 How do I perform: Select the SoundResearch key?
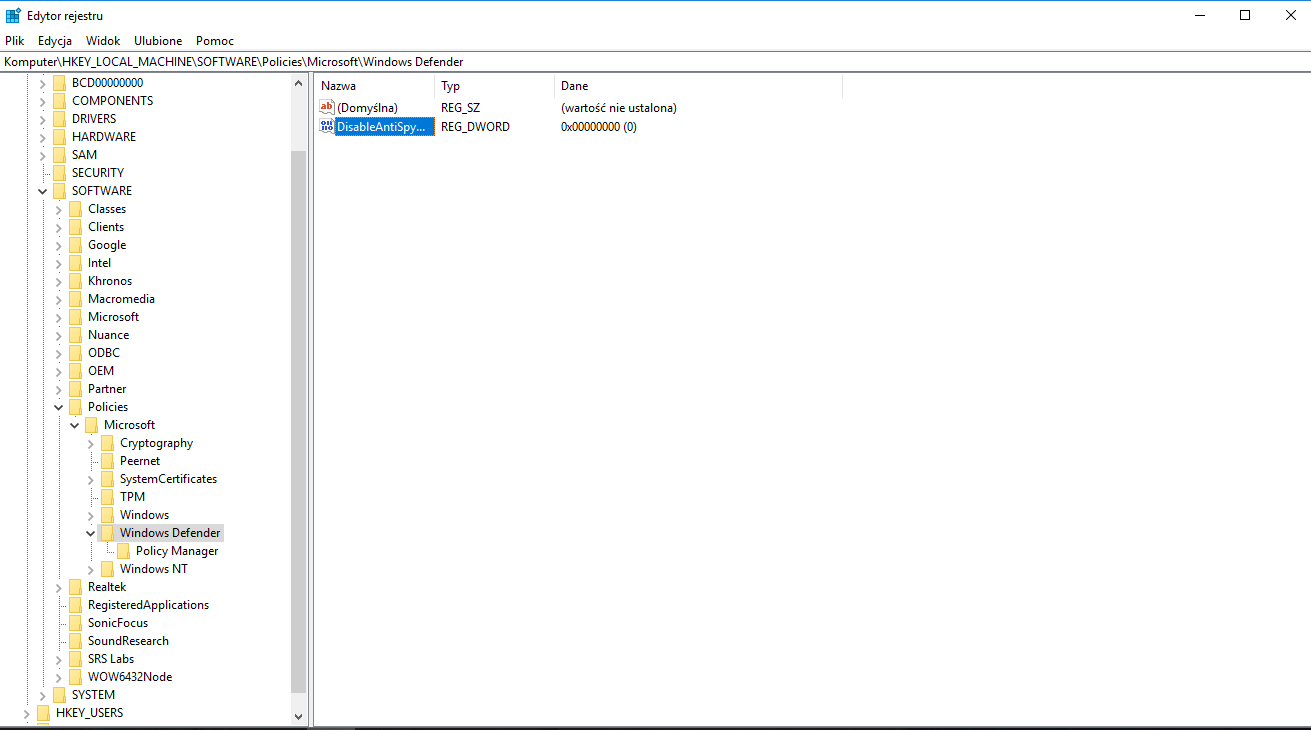(x=128, y=641)
